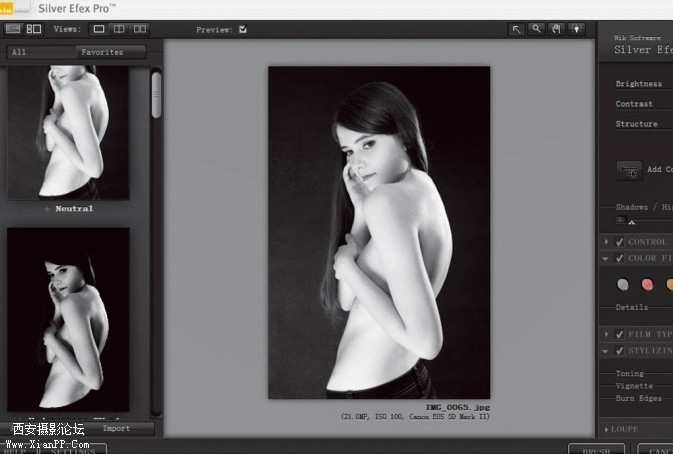Activate the Zoom magnifier tool
Screen dimensions: 673x454
tap(537, 29)
